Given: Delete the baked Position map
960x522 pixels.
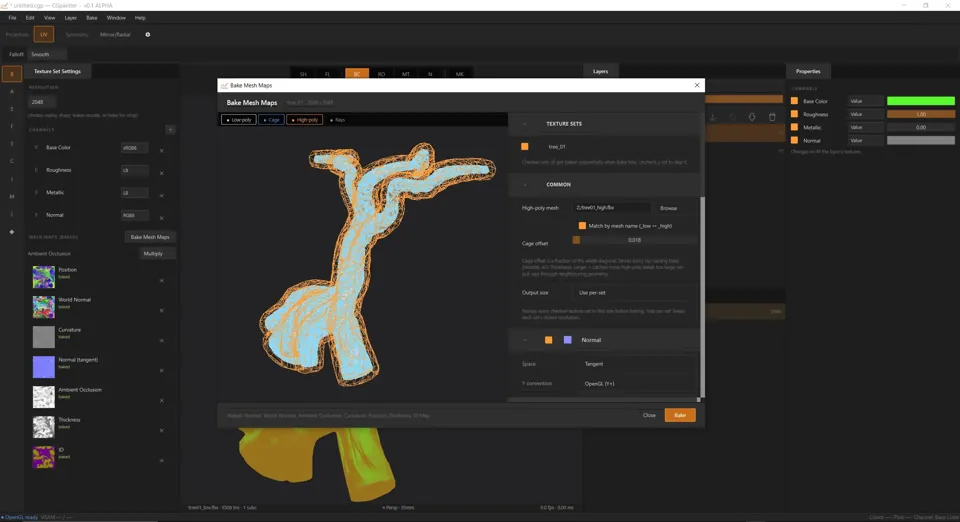Looking at the screenshot, I should coord(162,280).
